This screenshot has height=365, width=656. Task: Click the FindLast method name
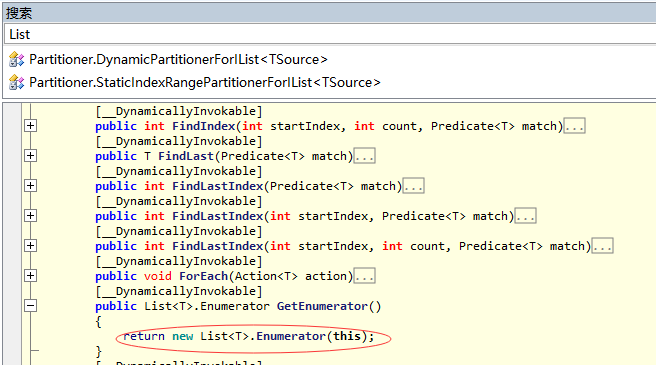point(186,156)
